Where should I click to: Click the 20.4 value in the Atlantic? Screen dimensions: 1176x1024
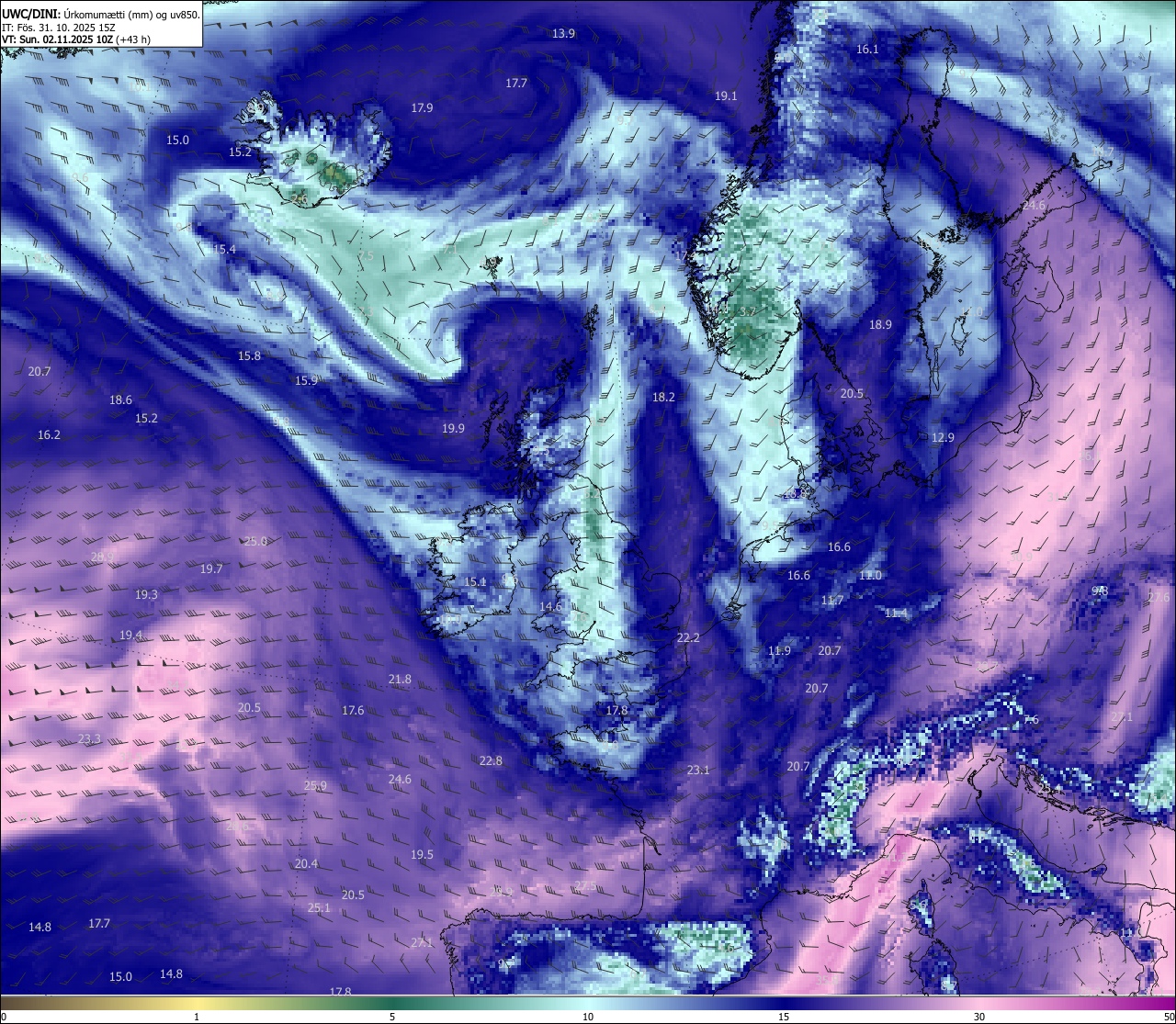(x=306, y=863)
